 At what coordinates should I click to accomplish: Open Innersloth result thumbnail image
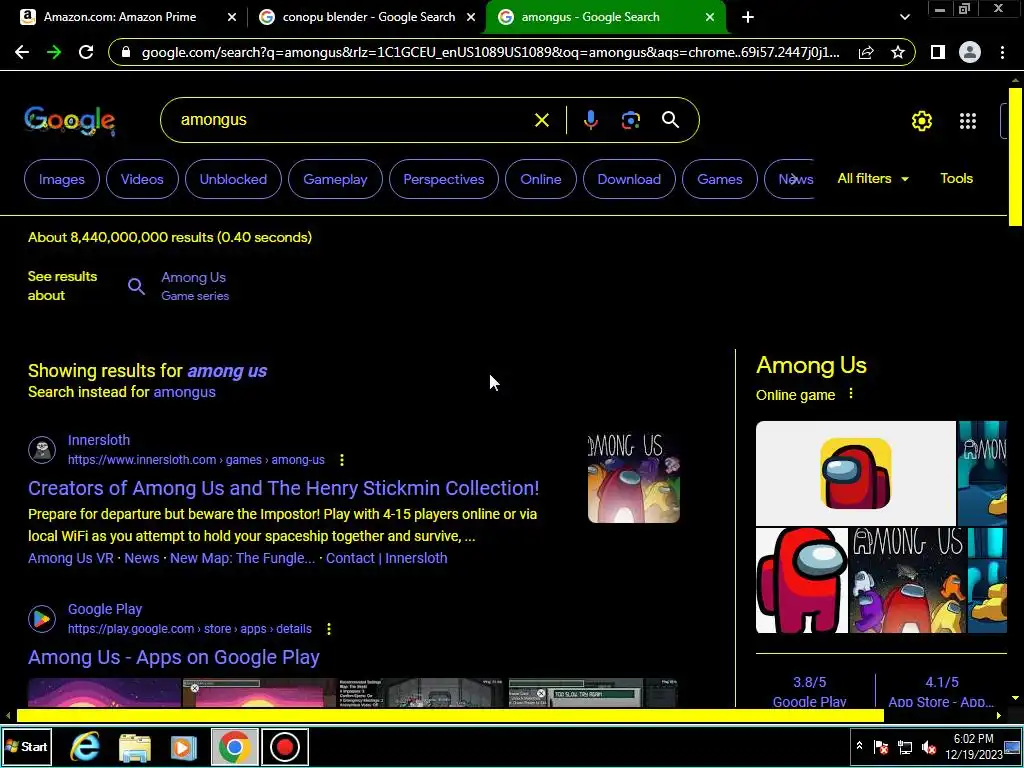pos(633,477)
